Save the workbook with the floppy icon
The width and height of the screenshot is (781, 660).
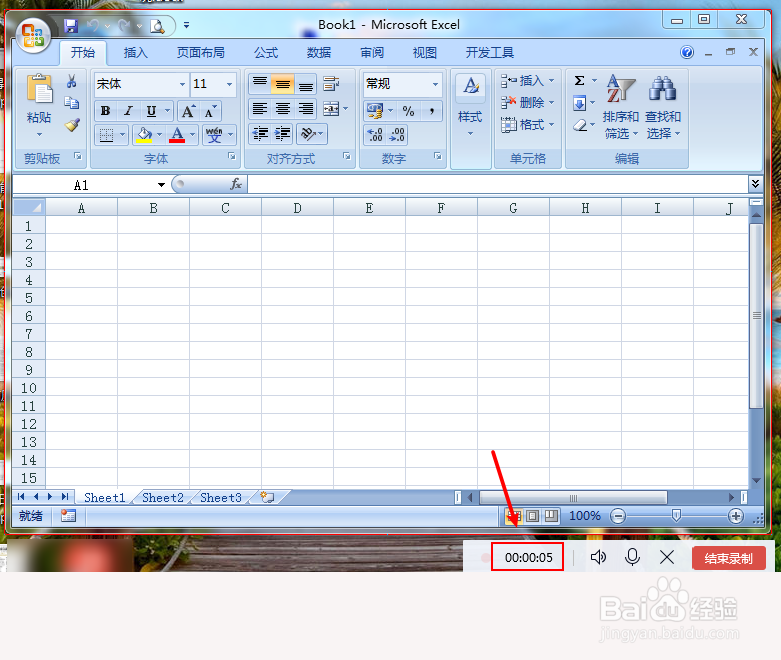tap(71, 25)
